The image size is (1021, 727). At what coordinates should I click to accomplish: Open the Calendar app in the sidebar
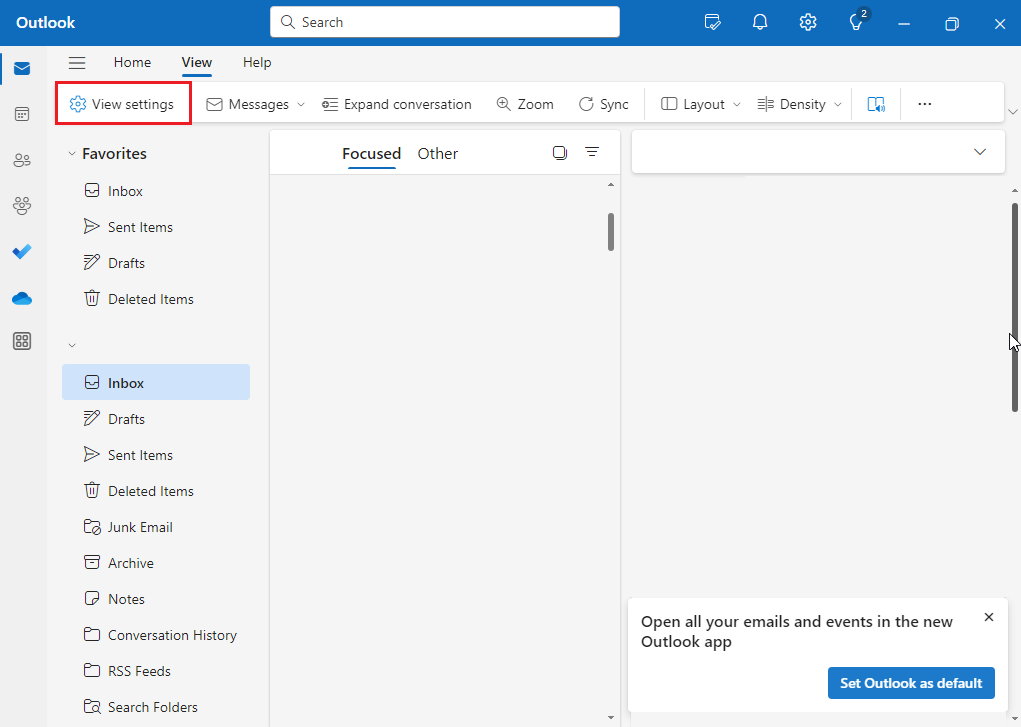click(x=22, y=114)
